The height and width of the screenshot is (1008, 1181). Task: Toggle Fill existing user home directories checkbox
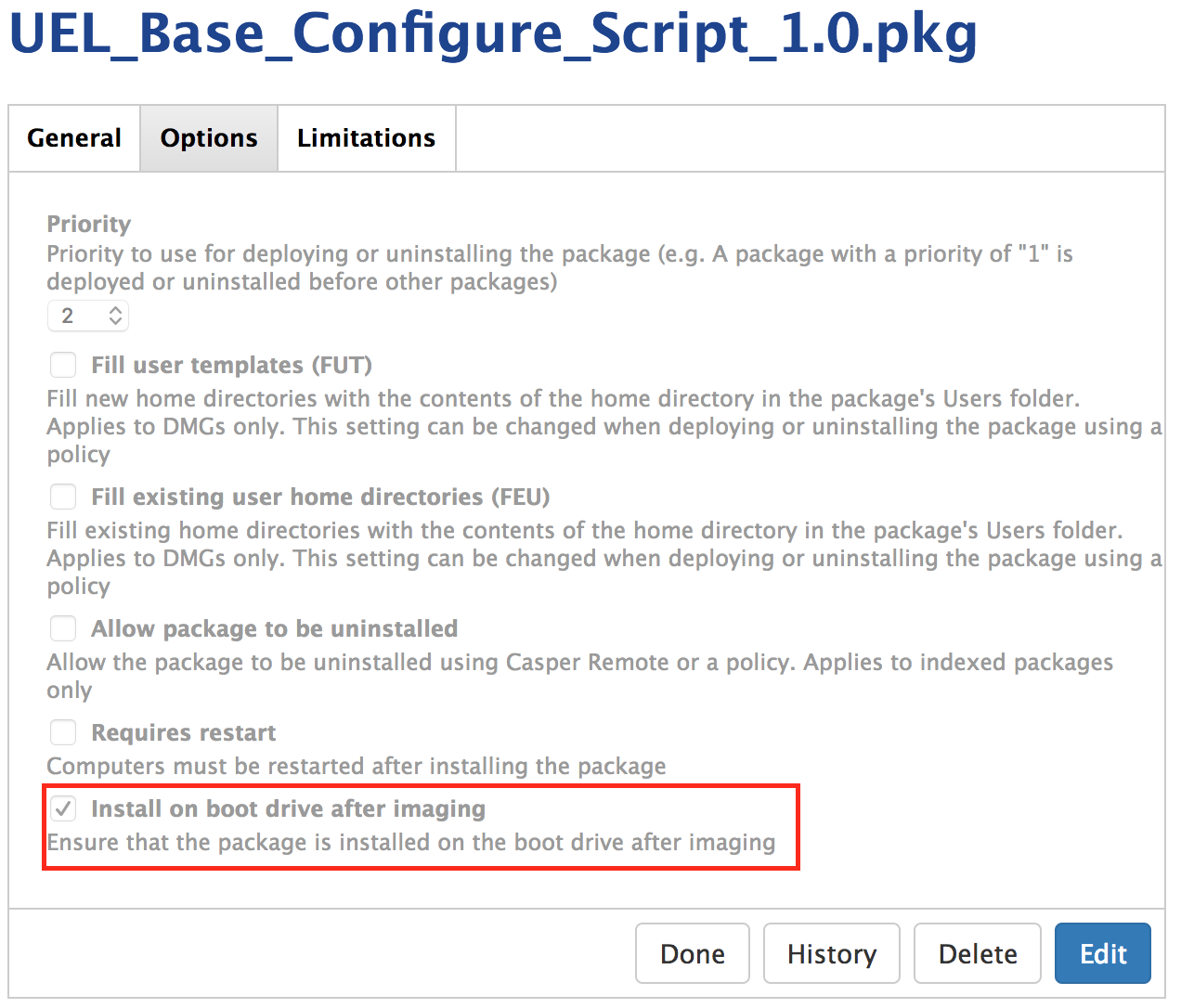tap(63, 497)
